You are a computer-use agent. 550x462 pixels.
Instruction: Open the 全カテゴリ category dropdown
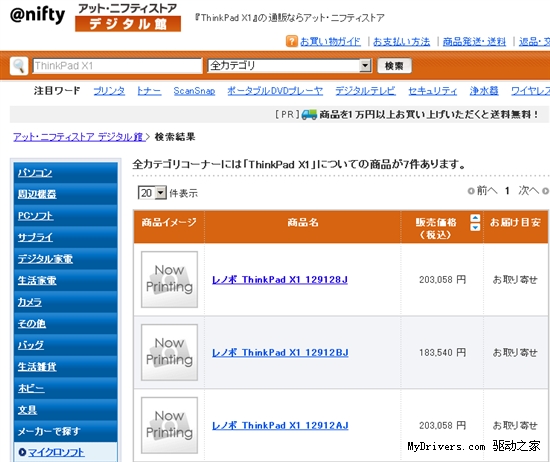point(290,66)
